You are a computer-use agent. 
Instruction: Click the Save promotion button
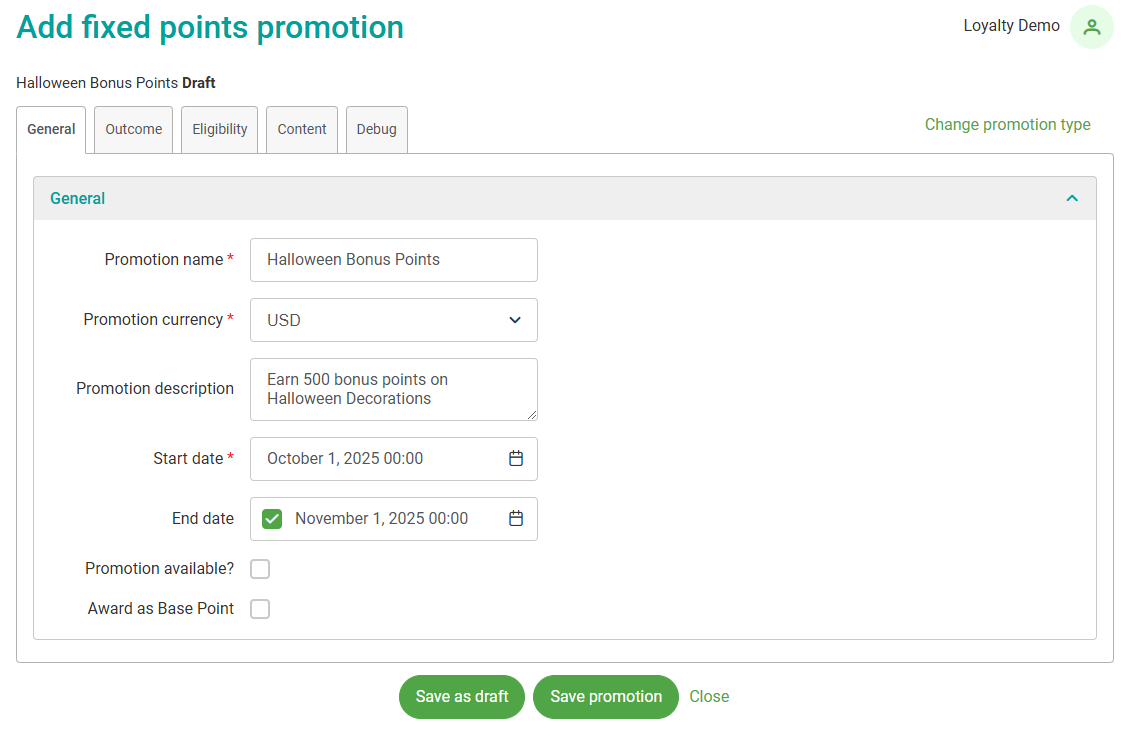pyautogui.click(x=606, y=697)
